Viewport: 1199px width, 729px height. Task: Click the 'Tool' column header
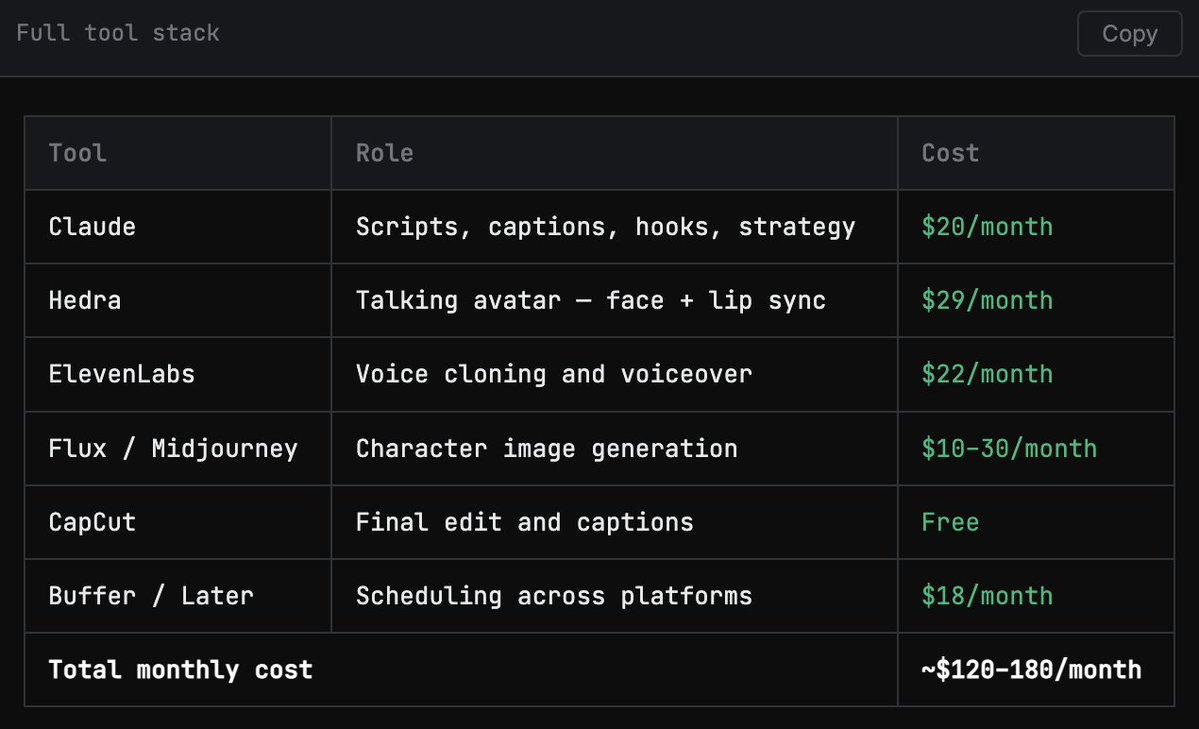click(178, 153)
